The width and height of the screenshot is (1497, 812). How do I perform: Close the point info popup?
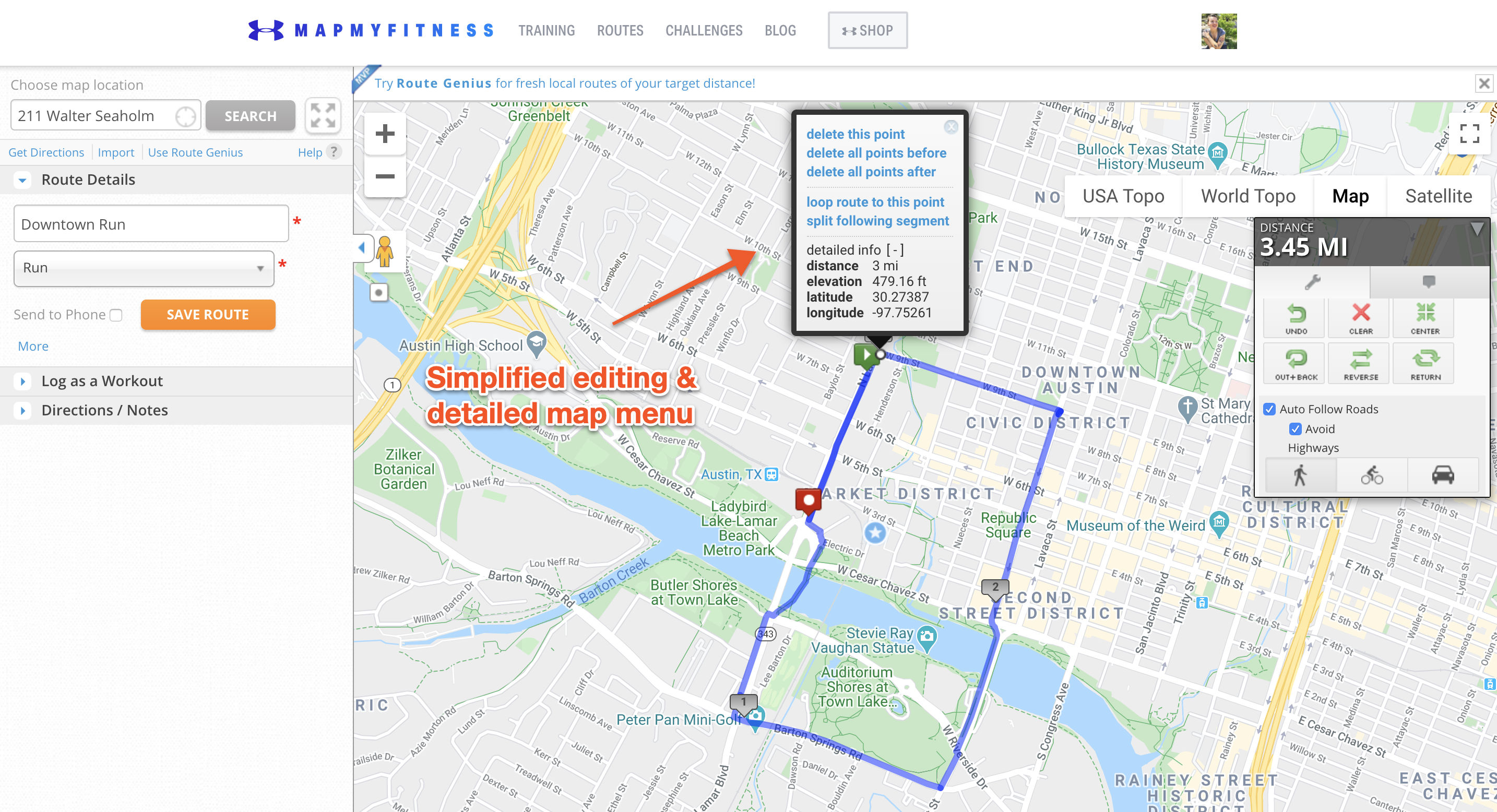[x=950, y=127]
